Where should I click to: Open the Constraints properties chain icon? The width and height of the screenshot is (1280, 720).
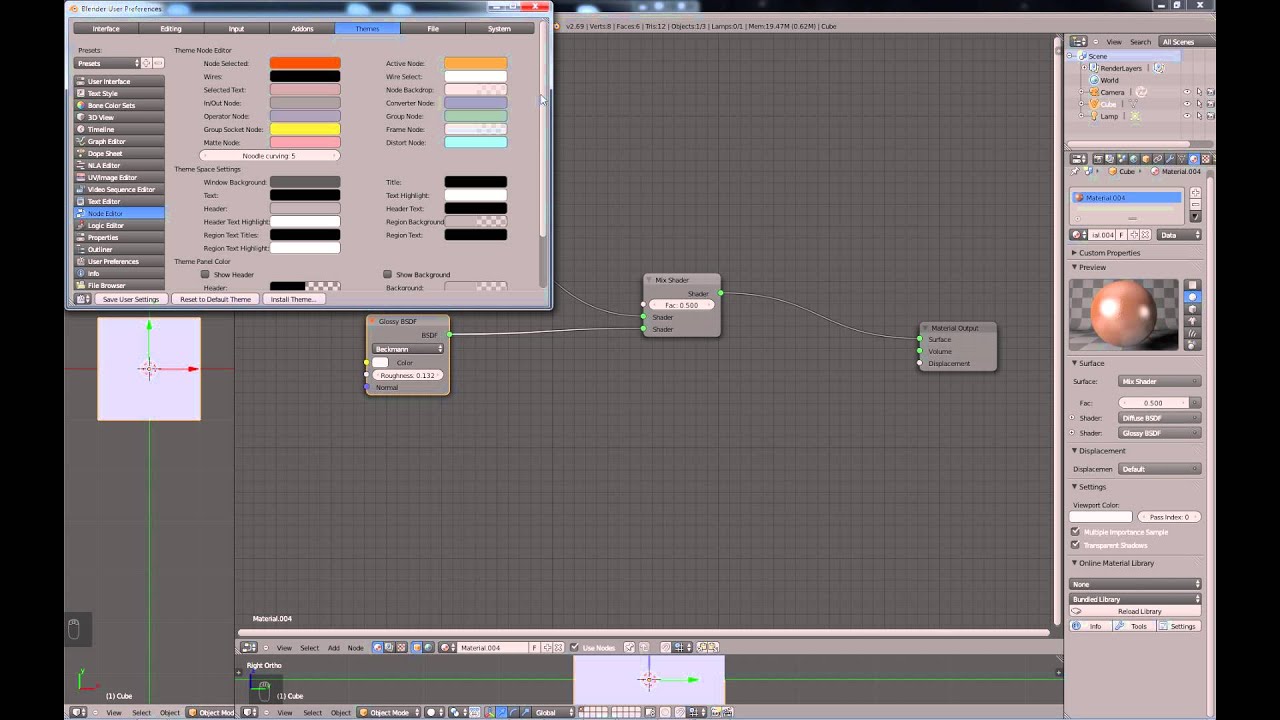1158,159
